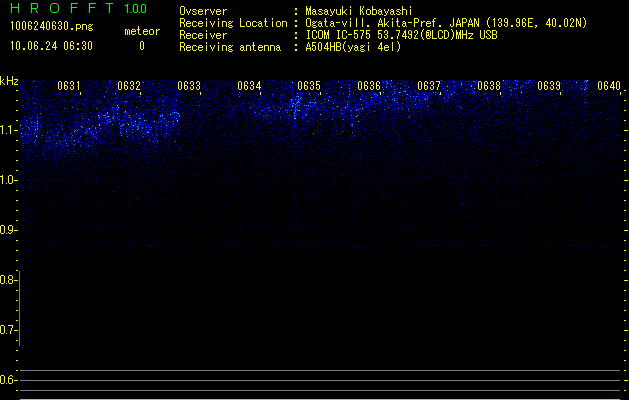Click the HROFFT 1.0.0 title text

tap(78, 8)
